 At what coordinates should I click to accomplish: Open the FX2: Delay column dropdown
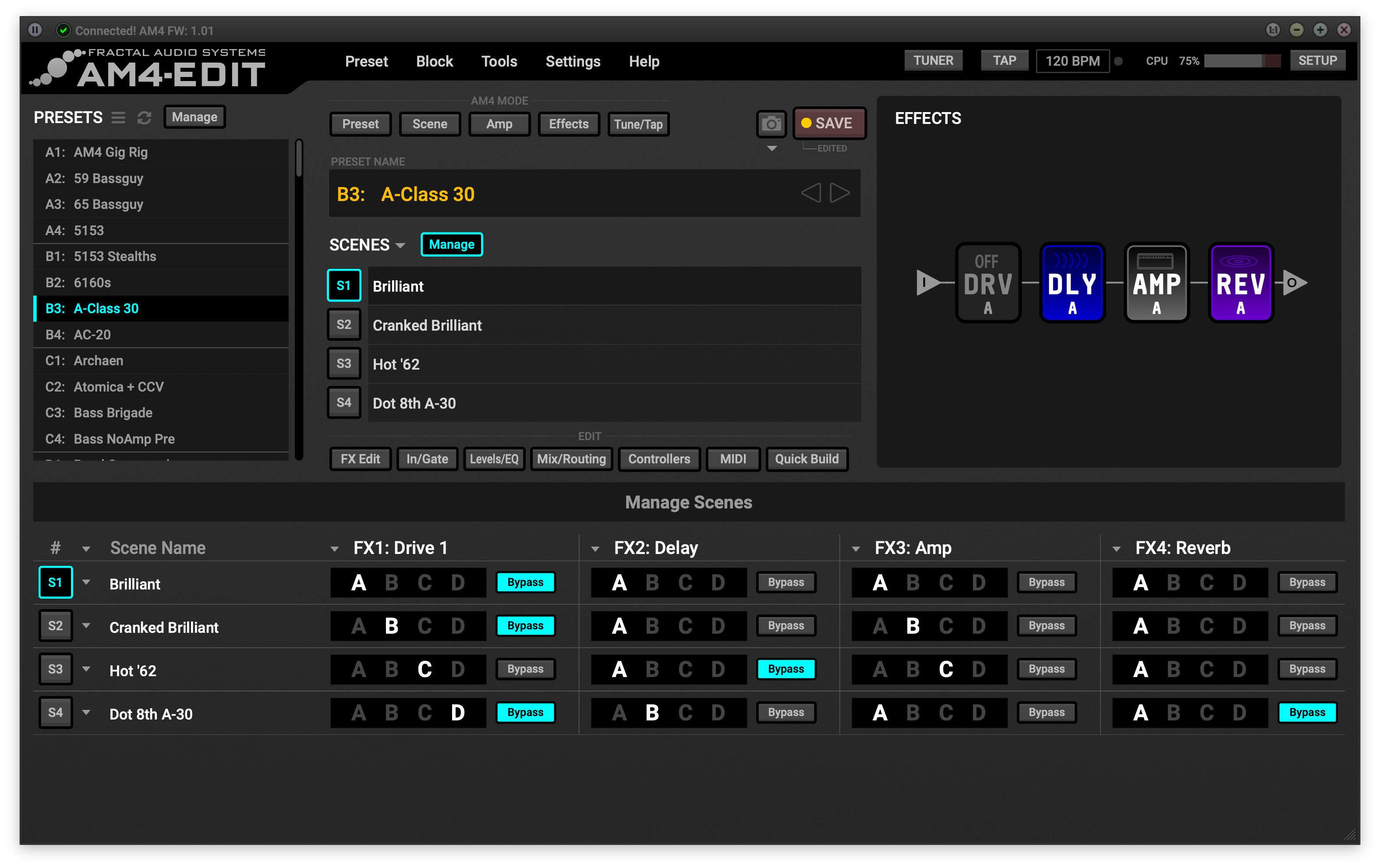click(x=595, y=549)
